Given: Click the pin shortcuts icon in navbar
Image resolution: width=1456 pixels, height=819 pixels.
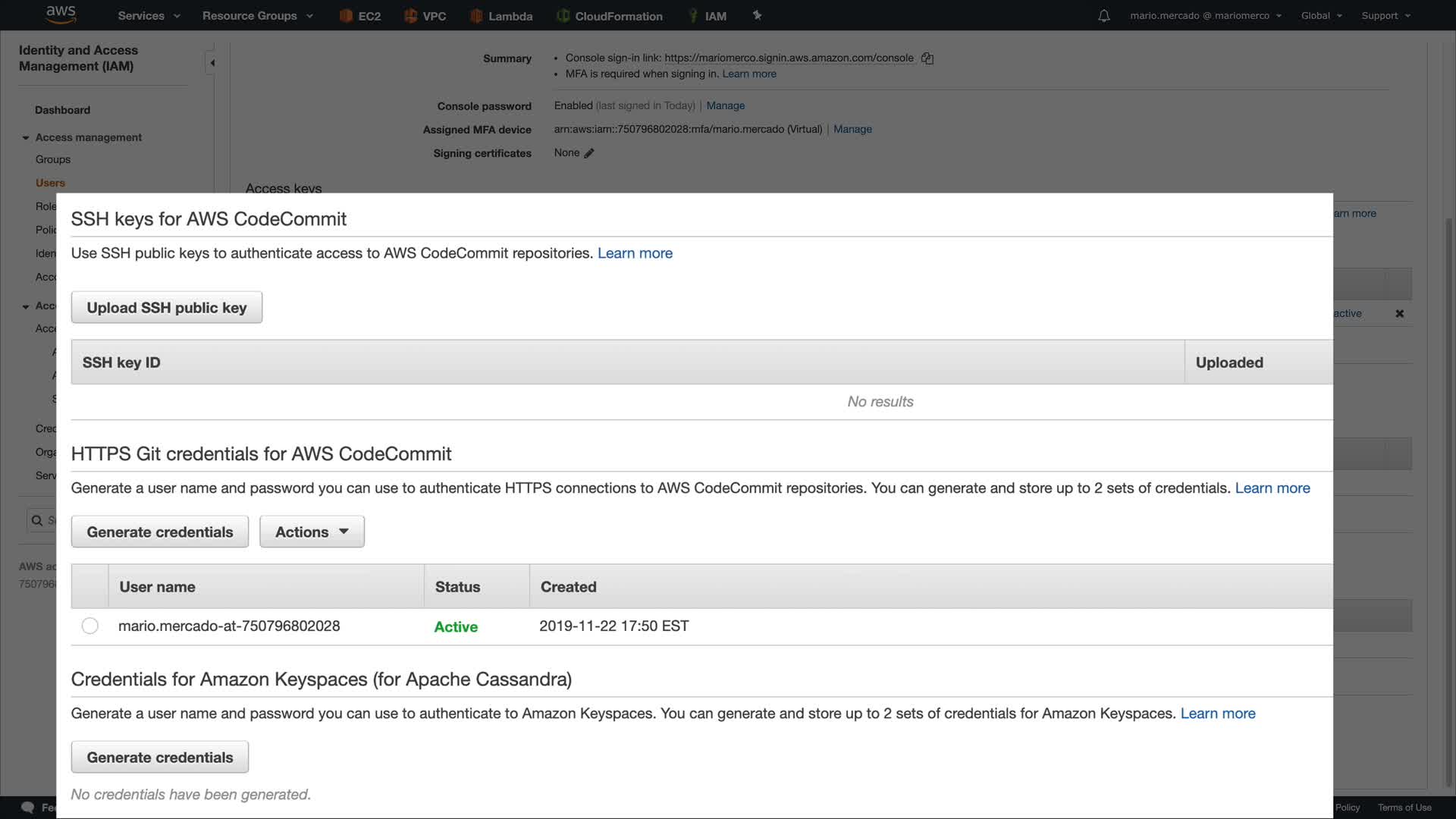Looking at the screenshot, I should coord(757,15).
